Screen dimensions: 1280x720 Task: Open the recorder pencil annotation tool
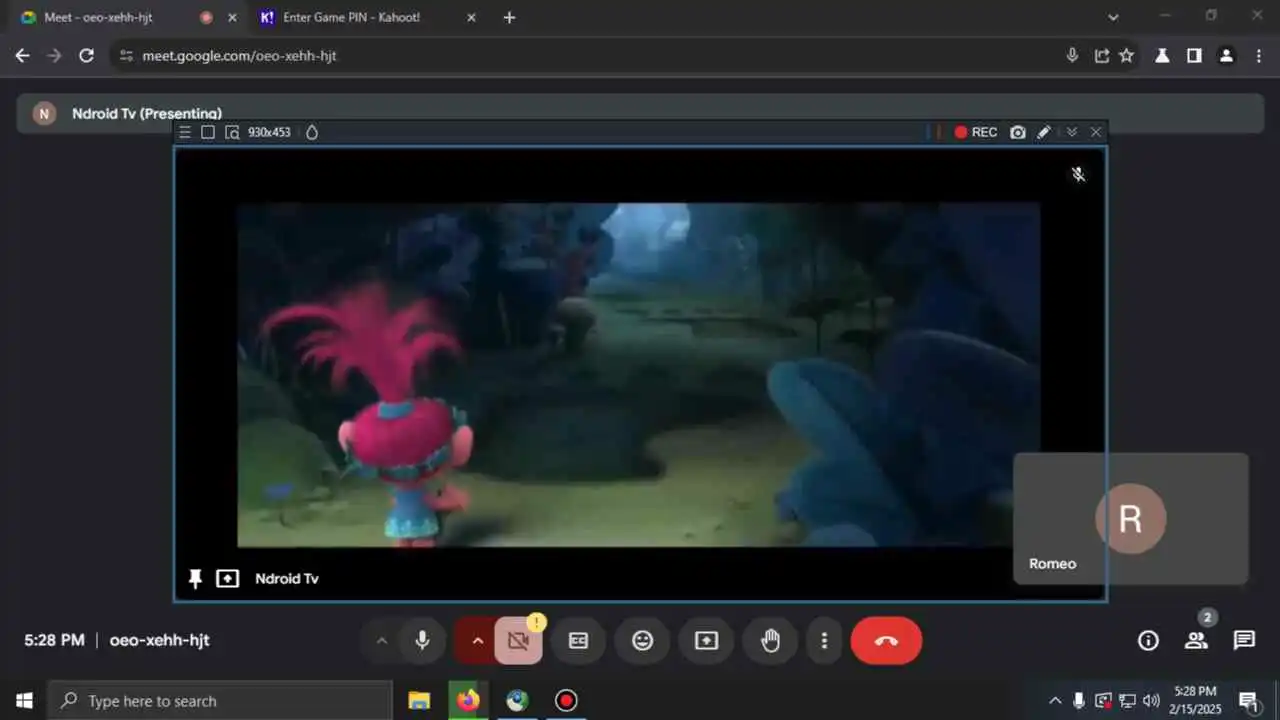(x=1044, y=132)
